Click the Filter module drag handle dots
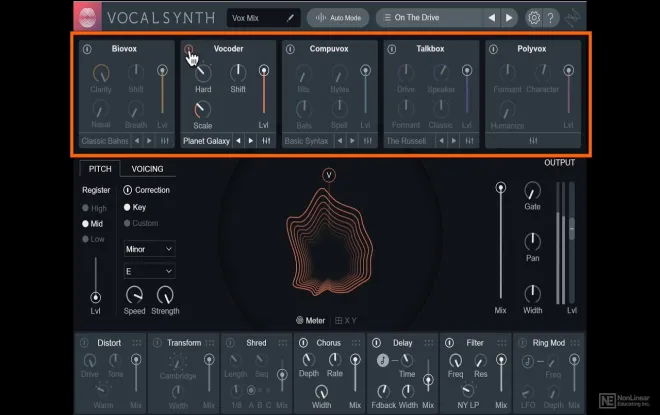The height and width of the screenshot is (415, 660). 502,343
